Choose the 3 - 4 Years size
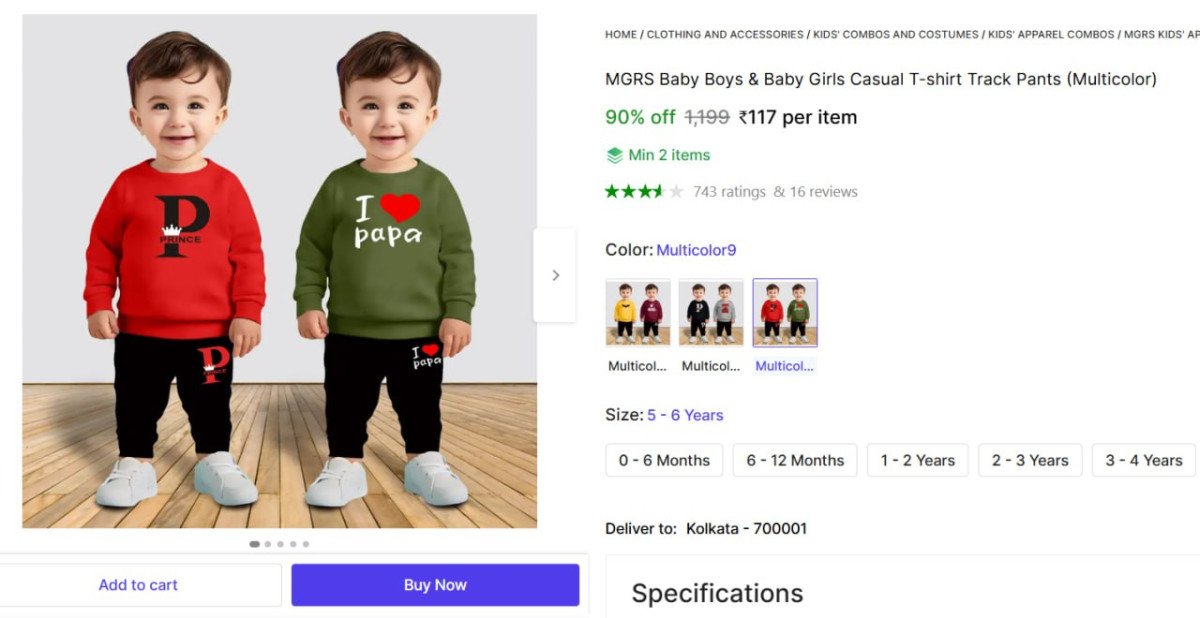This screenshot has width=1200, height=618. pos(1144,460)
